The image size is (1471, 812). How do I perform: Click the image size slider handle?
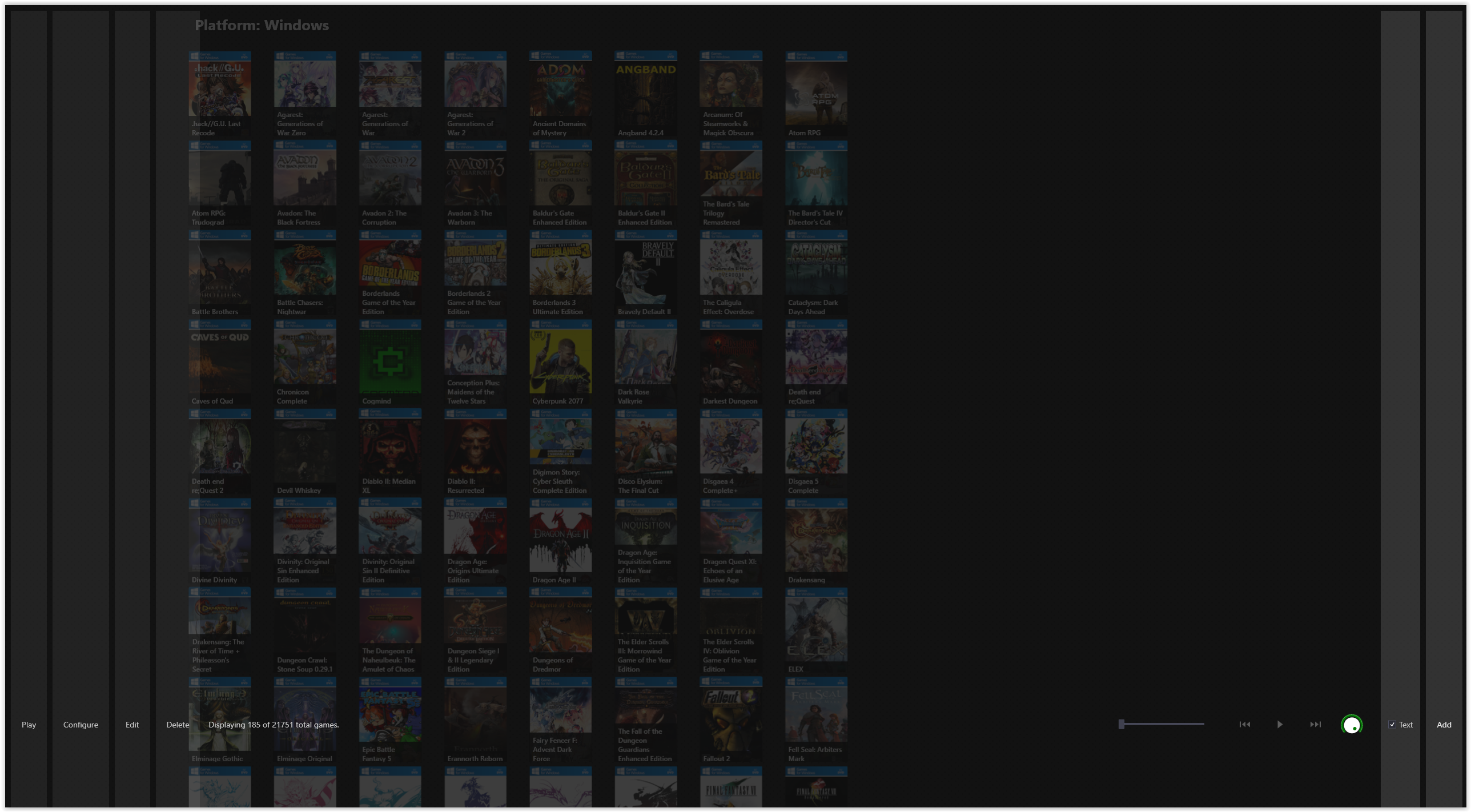pos(1122,724)
